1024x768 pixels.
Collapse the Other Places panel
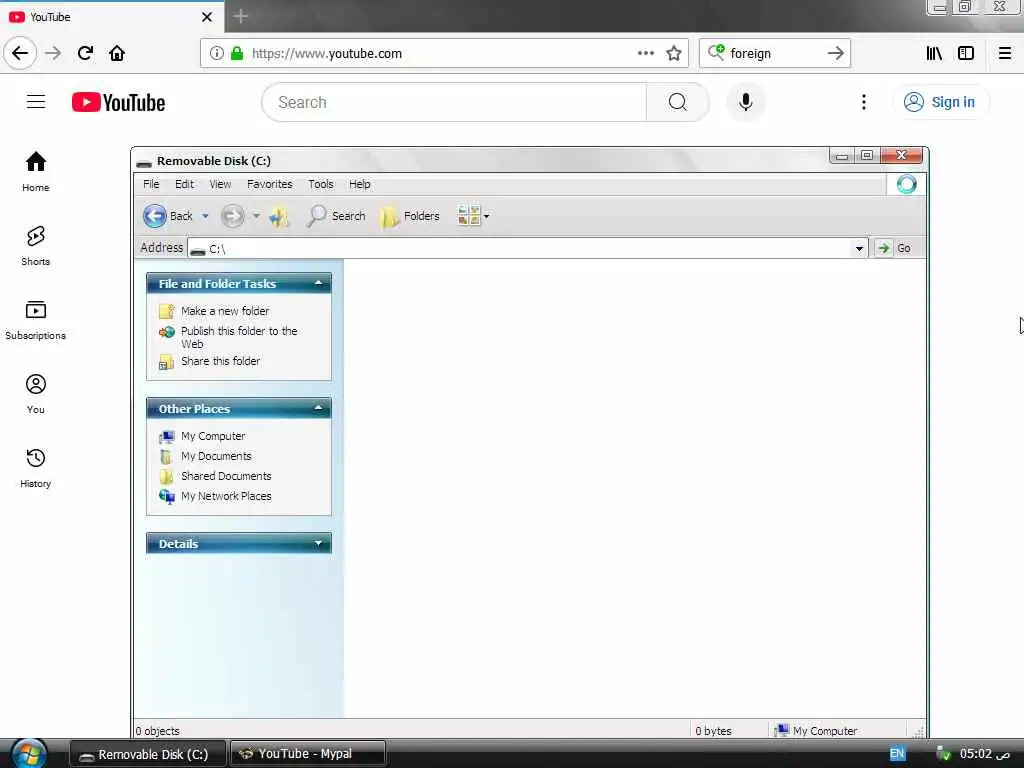[318, 408]
